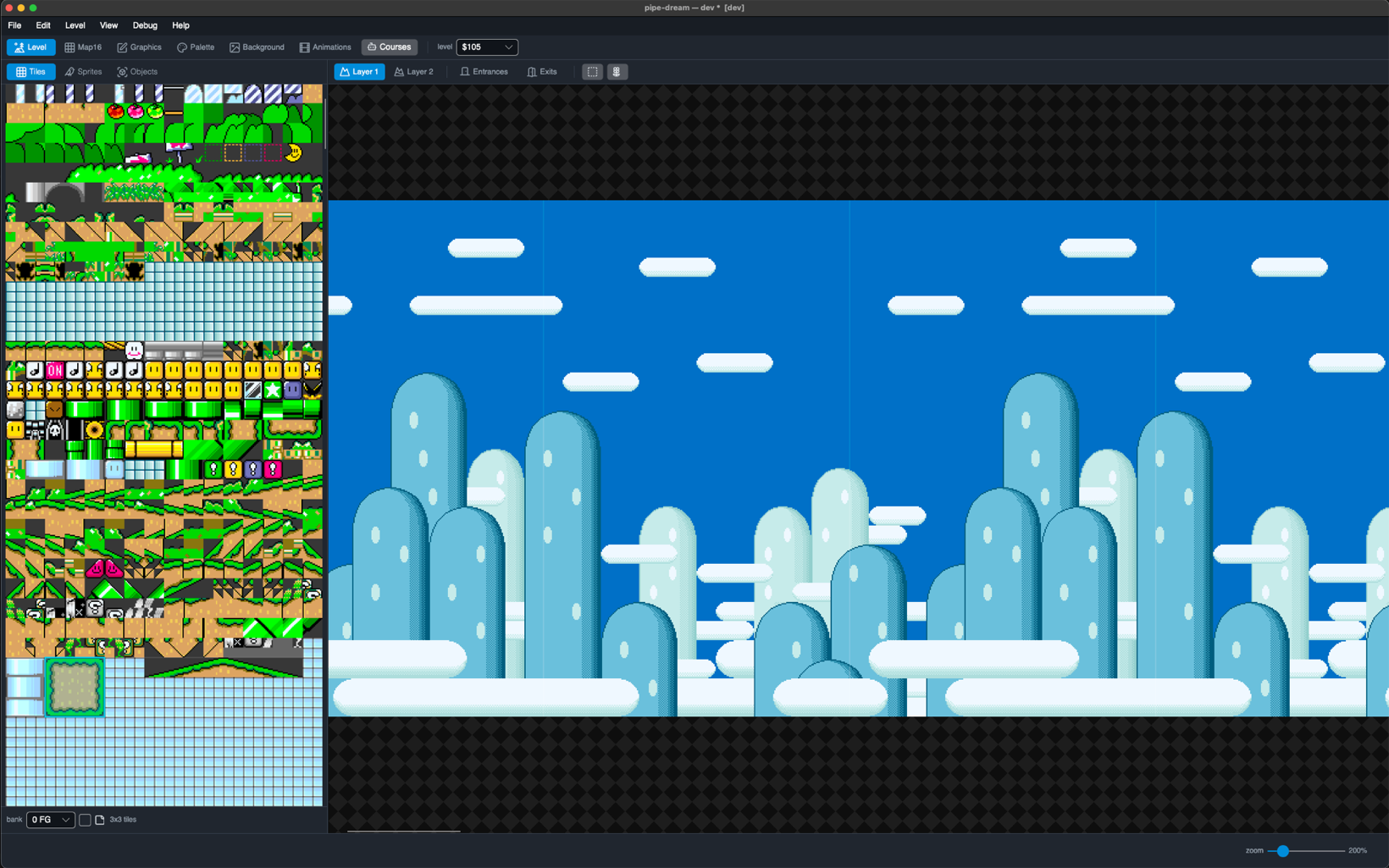This screenshot has height=868, width=1389.
Task: Switch to the Background tab
Action: coord(257,47)
